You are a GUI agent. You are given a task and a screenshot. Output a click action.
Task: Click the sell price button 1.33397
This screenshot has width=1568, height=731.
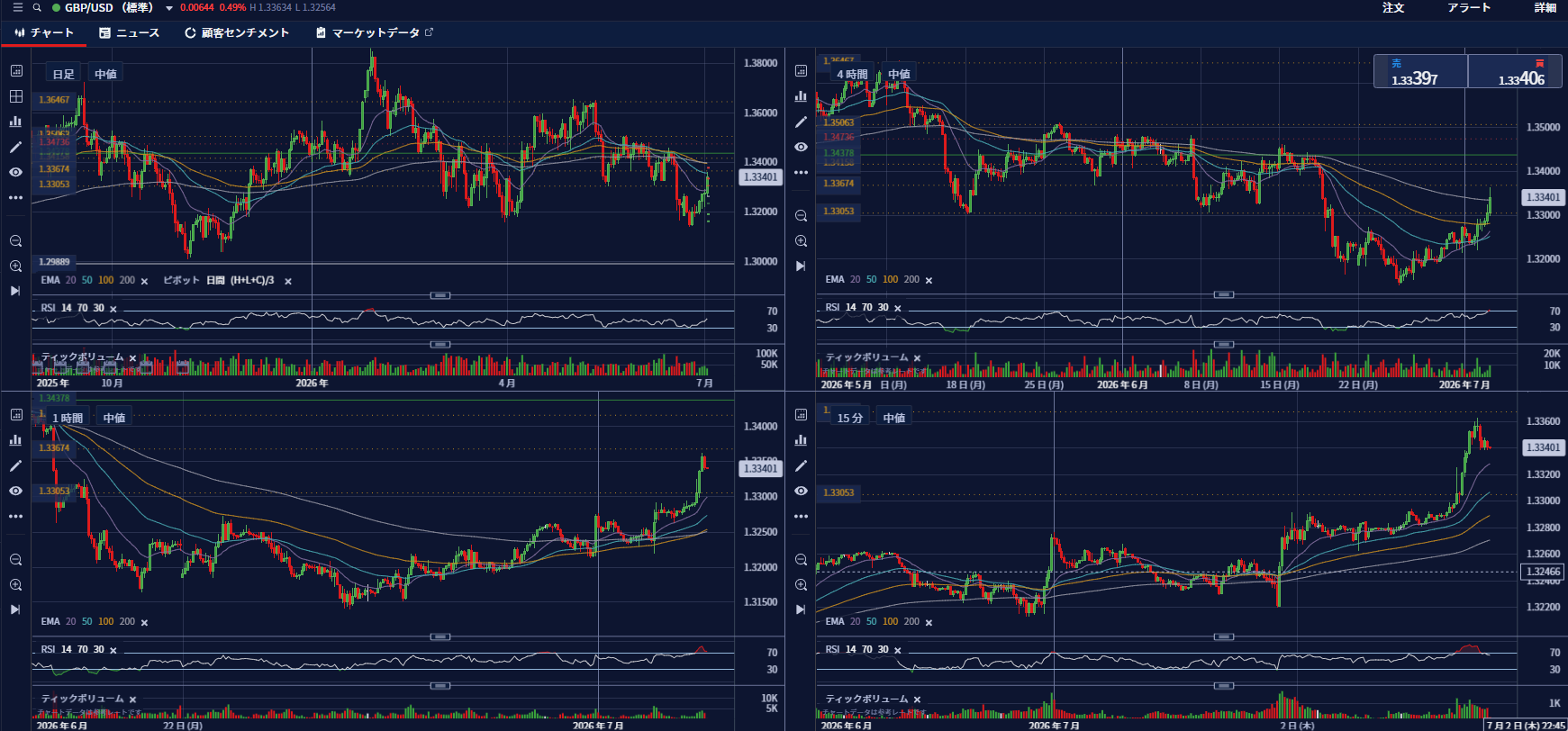click(x=1420, y=71)
